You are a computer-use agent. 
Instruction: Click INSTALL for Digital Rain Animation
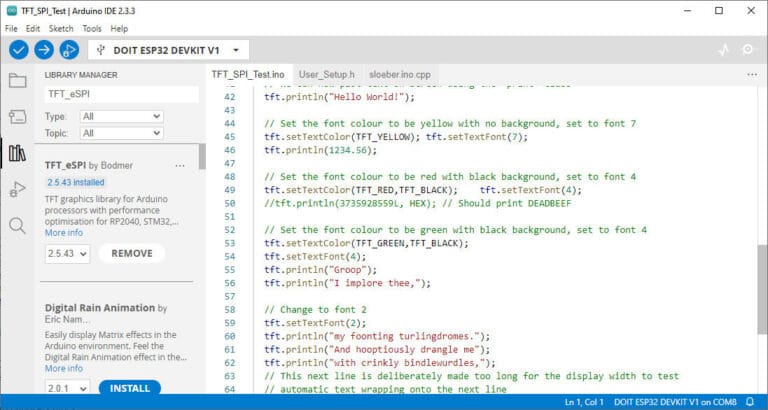pyautogui.click(x=129, y=388)
